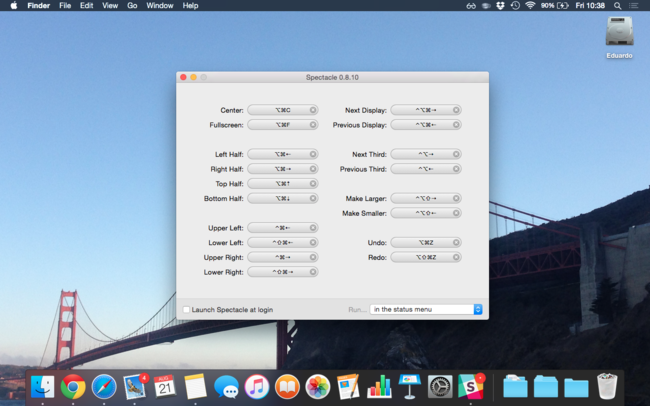Open Notes from the Dock
The image size is (650, 406).
(195, 387)
